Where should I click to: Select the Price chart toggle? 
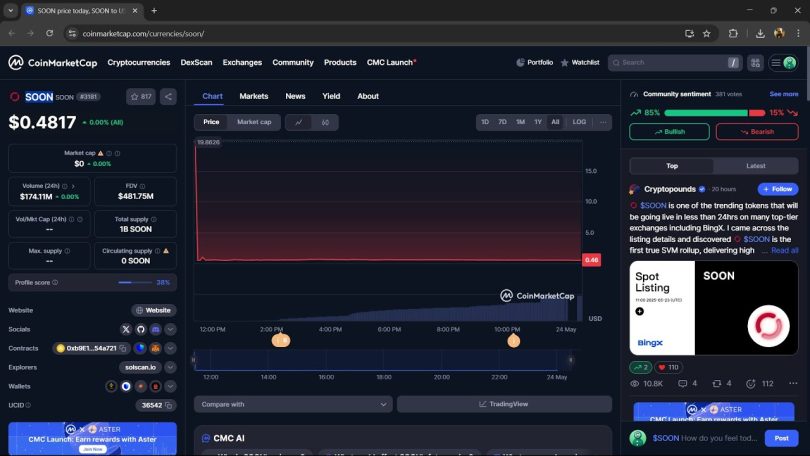(211, 122)
